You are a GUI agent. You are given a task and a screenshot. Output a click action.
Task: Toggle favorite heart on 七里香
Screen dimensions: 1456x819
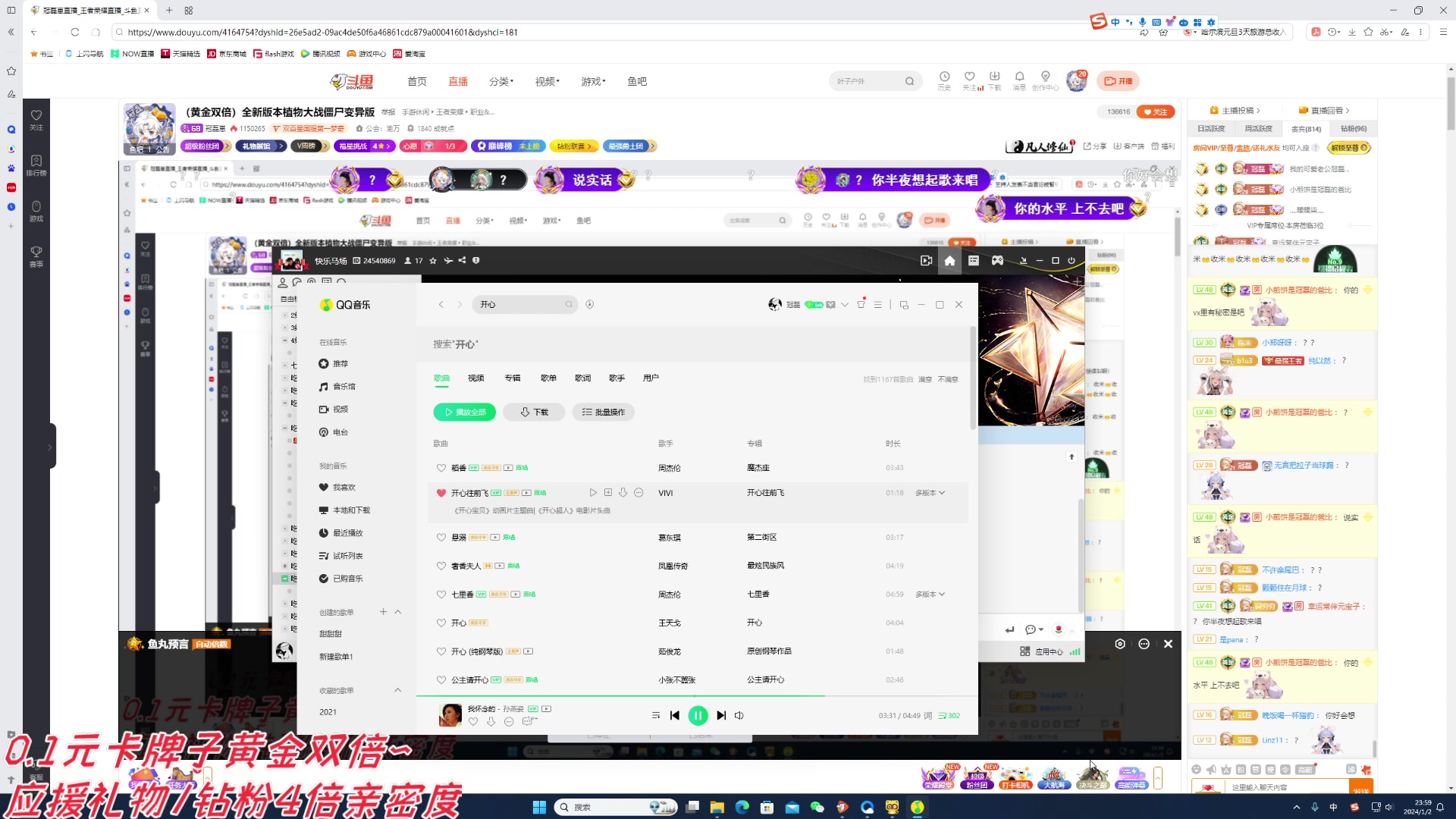(x=441, y=595)
